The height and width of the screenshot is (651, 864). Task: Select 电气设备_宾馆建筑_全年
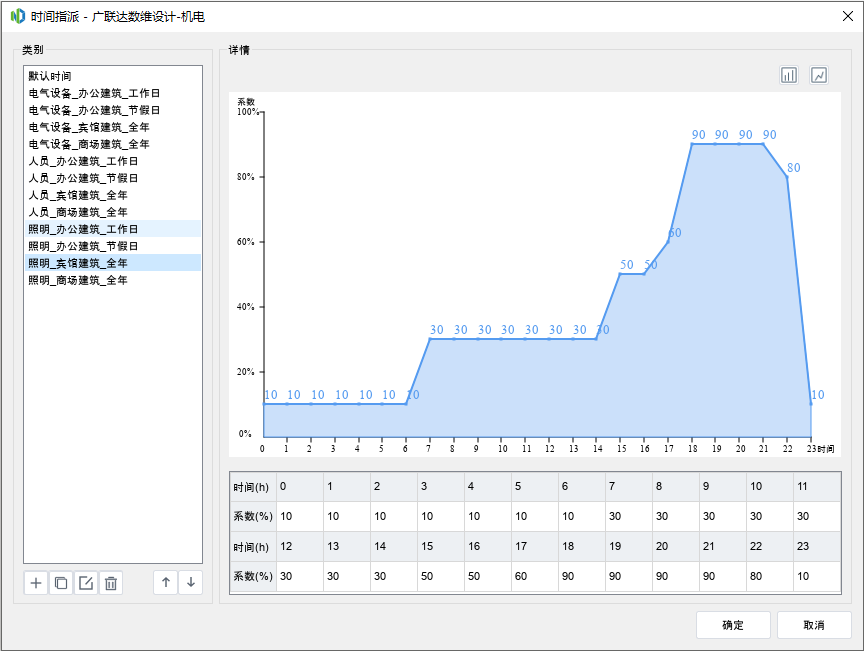click(x=112, y=127)
